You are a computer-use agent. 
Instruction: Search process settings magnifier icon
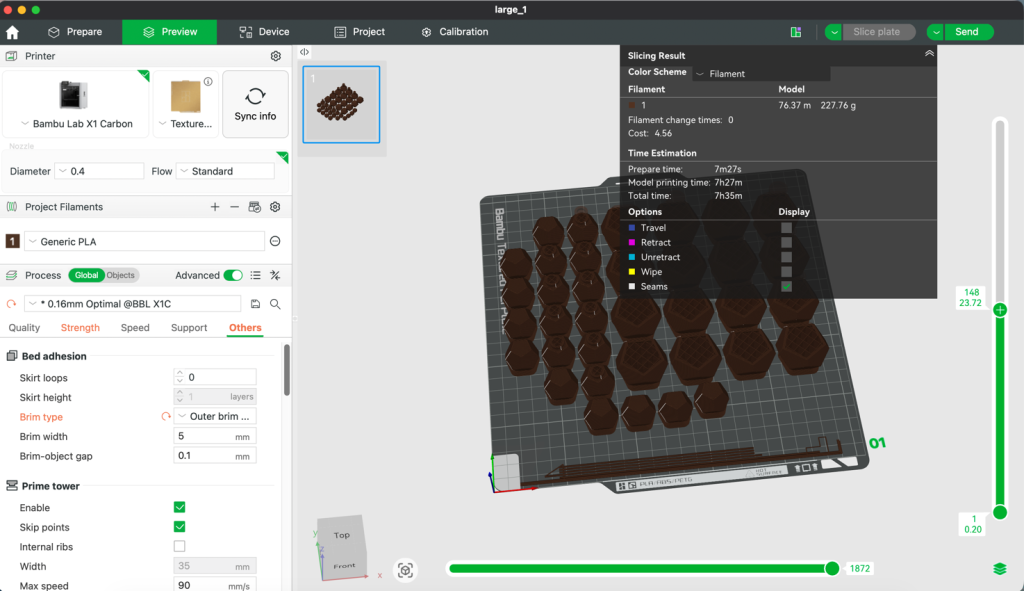(276, 304)
